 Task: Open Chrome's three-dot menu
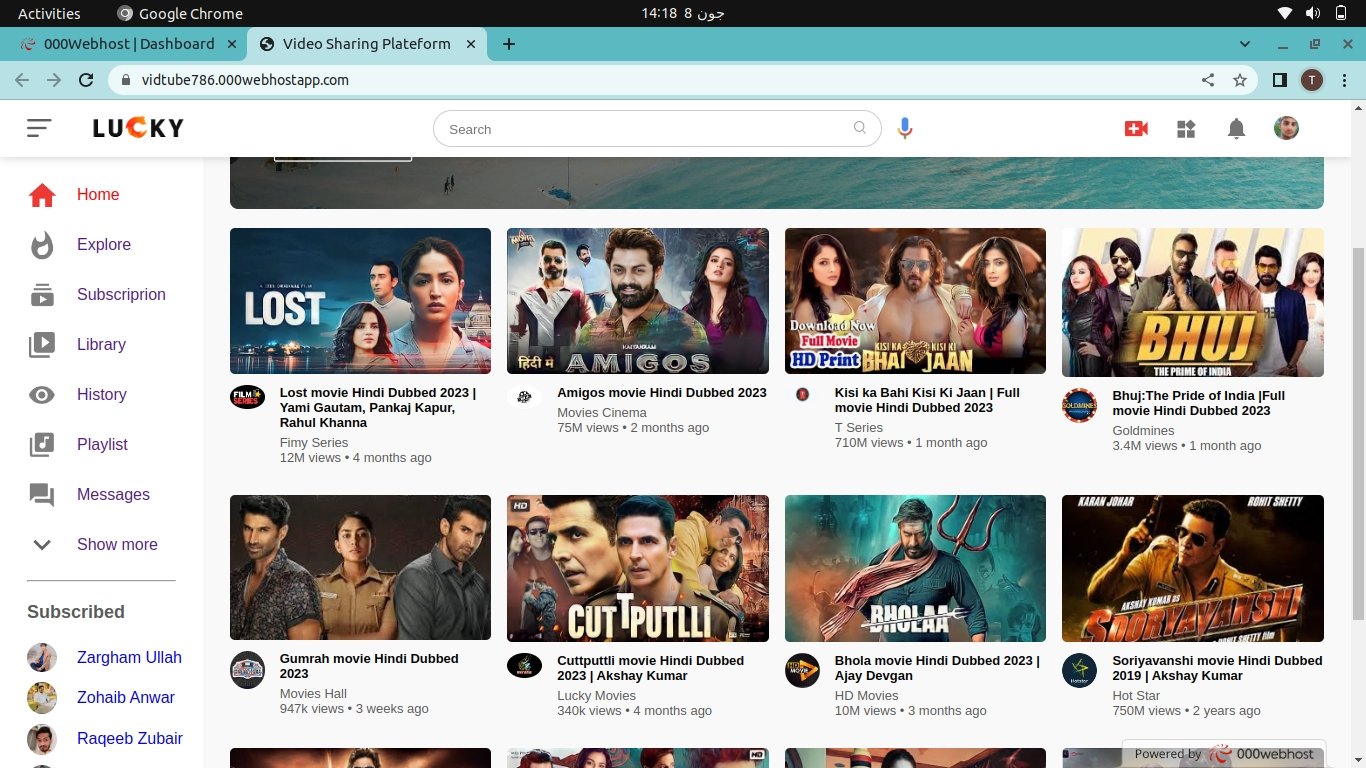pyautogui.click(x=1345, y=78)
